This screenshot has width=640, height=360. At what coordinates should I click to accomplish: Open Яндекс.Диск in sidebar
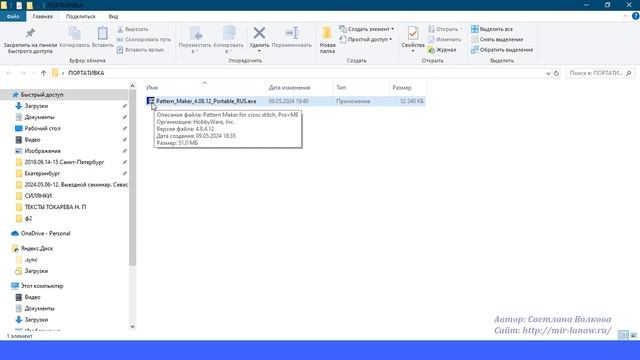tap(37, 249)
